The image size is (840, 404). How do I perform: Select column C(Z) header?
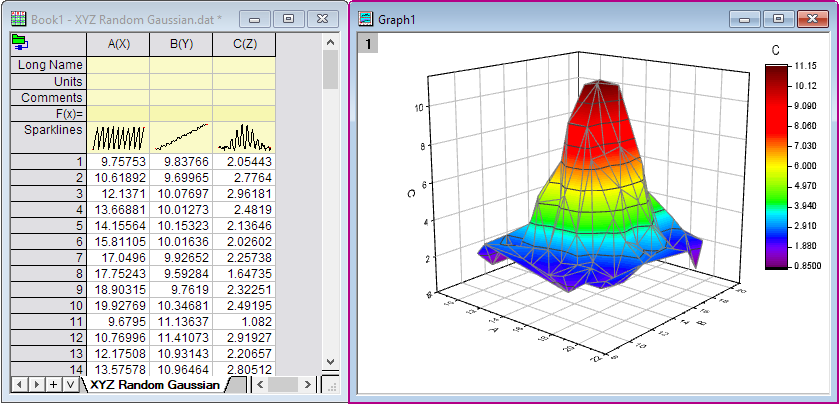tap(243, 44)
